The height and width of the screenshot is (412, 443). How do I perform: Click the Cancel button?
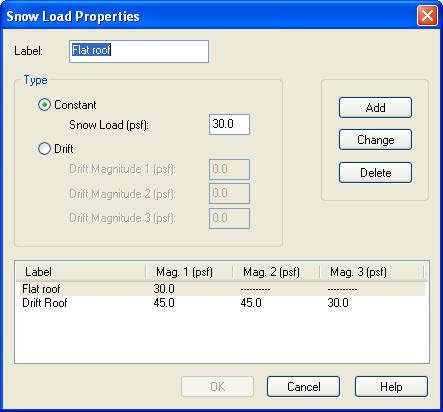303,387
